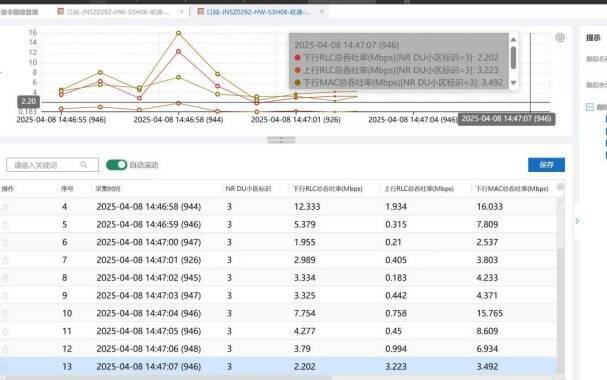Click the 下行MAC总吞吐率(Mbps) column header
Image resolution: width=607 pixels, height=380 pixels.
pos(512,189)
